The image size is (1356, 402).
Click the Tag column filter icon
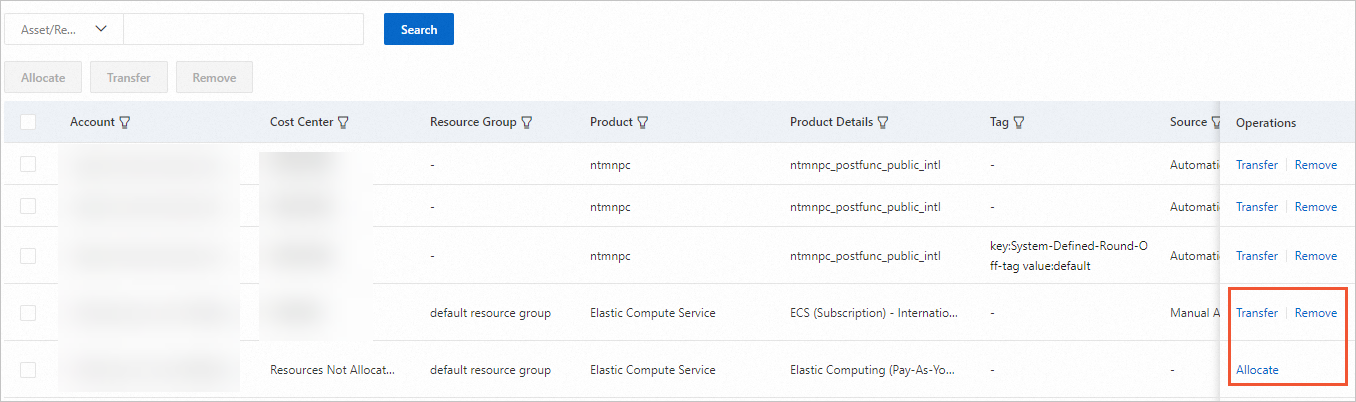[1020, 123]
